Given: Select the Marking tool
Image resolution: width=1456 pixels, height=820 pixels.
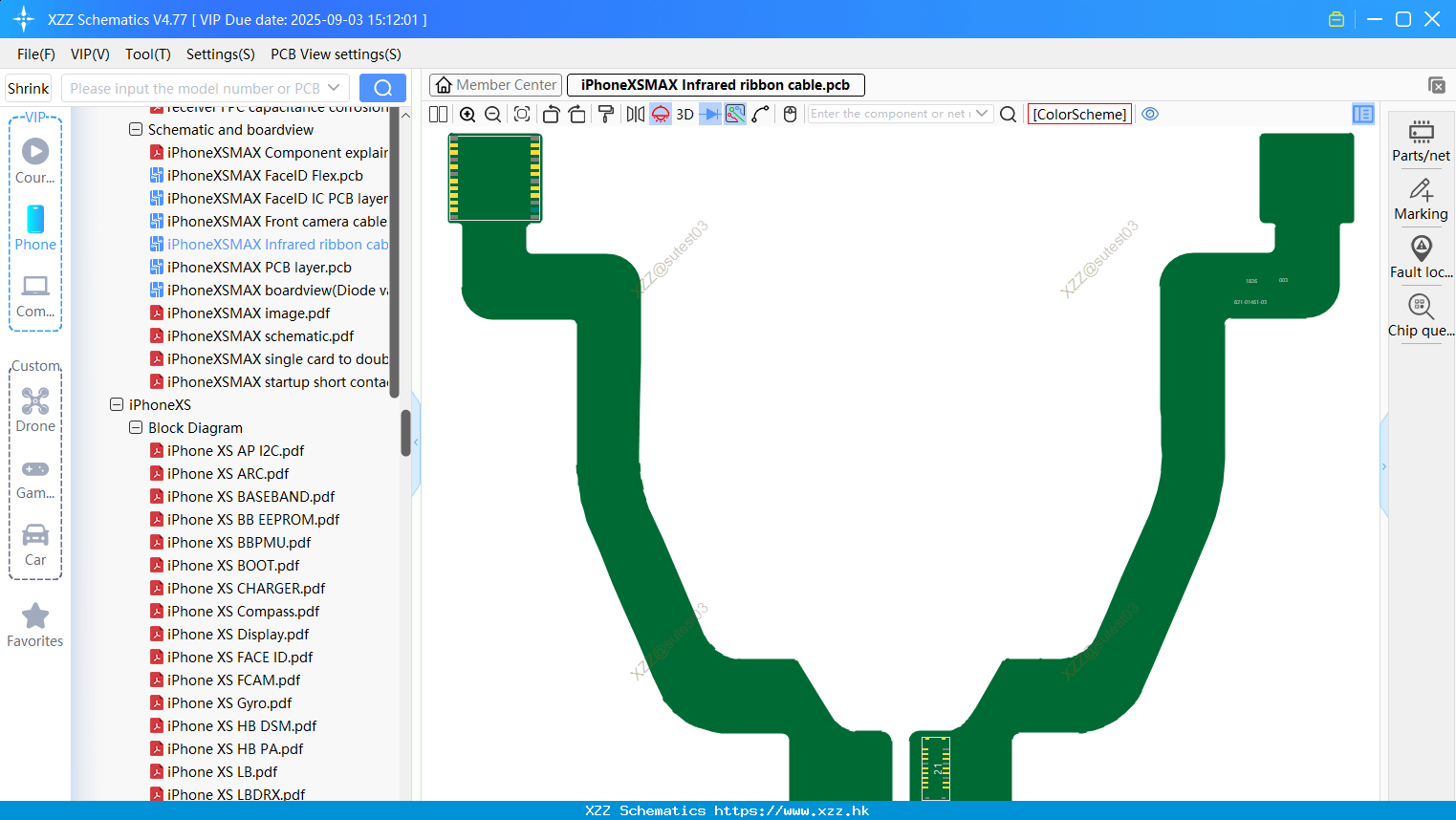Looking at the screenshot, I should (1421, 200).
